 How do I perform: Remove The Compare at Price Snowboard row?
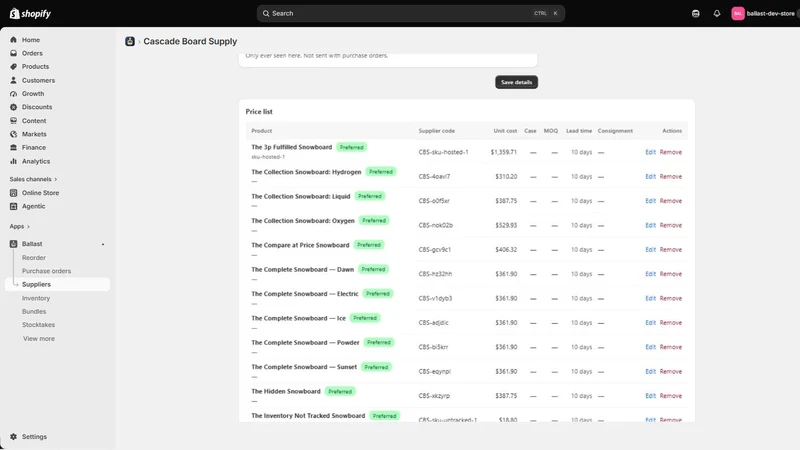click(x=670, y=249)
